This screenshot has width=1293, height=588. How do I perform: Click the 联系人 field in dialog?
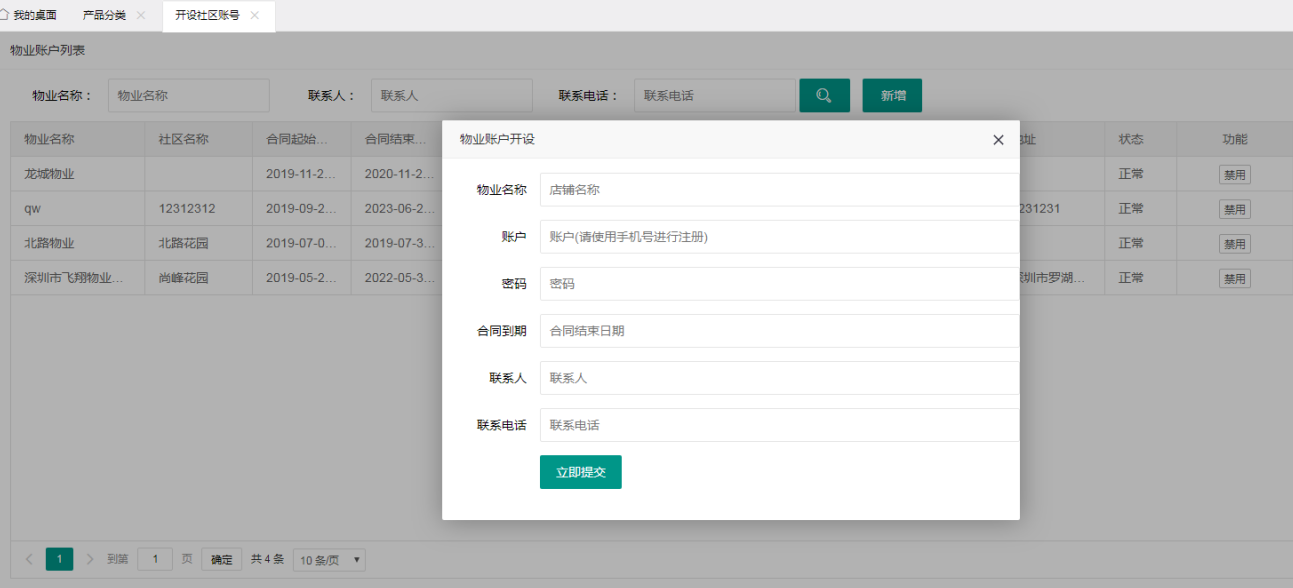(778, 378)
